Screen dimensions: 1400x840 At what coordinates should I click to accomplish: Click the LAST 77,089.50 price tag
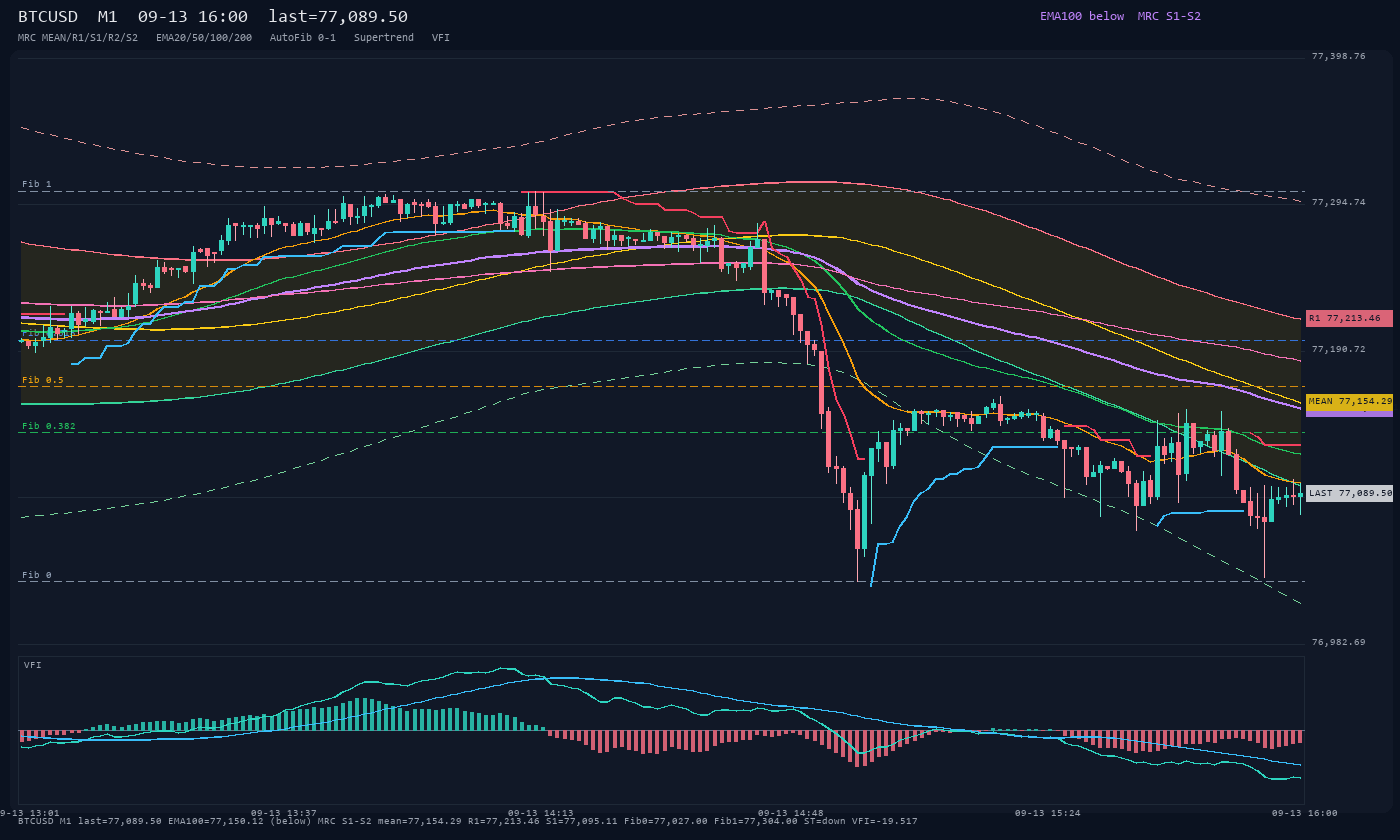pyautogui.click(x=1349, y=493)
